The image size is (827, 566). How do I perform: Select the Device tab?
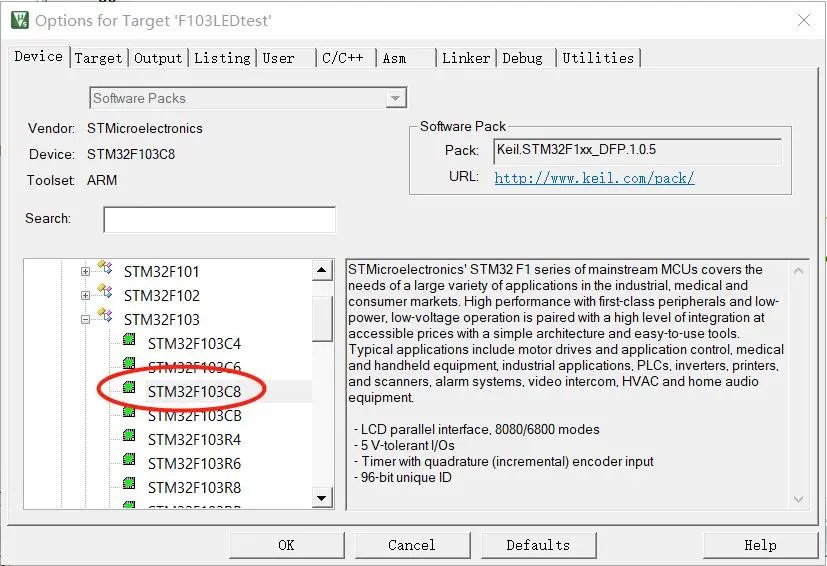[39, 56]
